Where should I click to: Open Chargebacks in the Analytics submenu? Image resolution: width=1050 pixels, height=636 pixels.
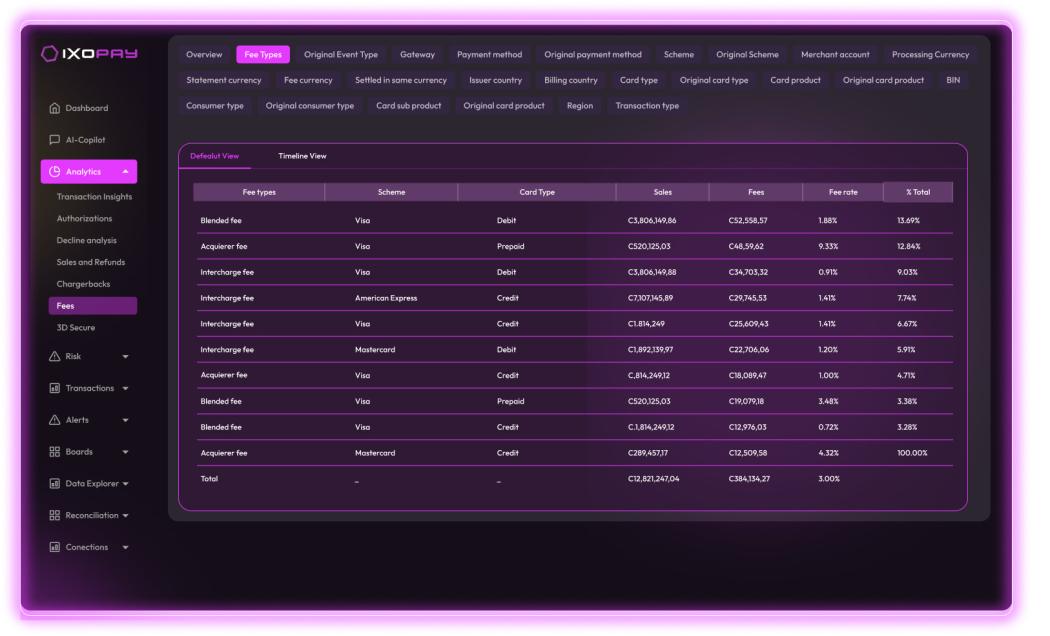point(84,284)
